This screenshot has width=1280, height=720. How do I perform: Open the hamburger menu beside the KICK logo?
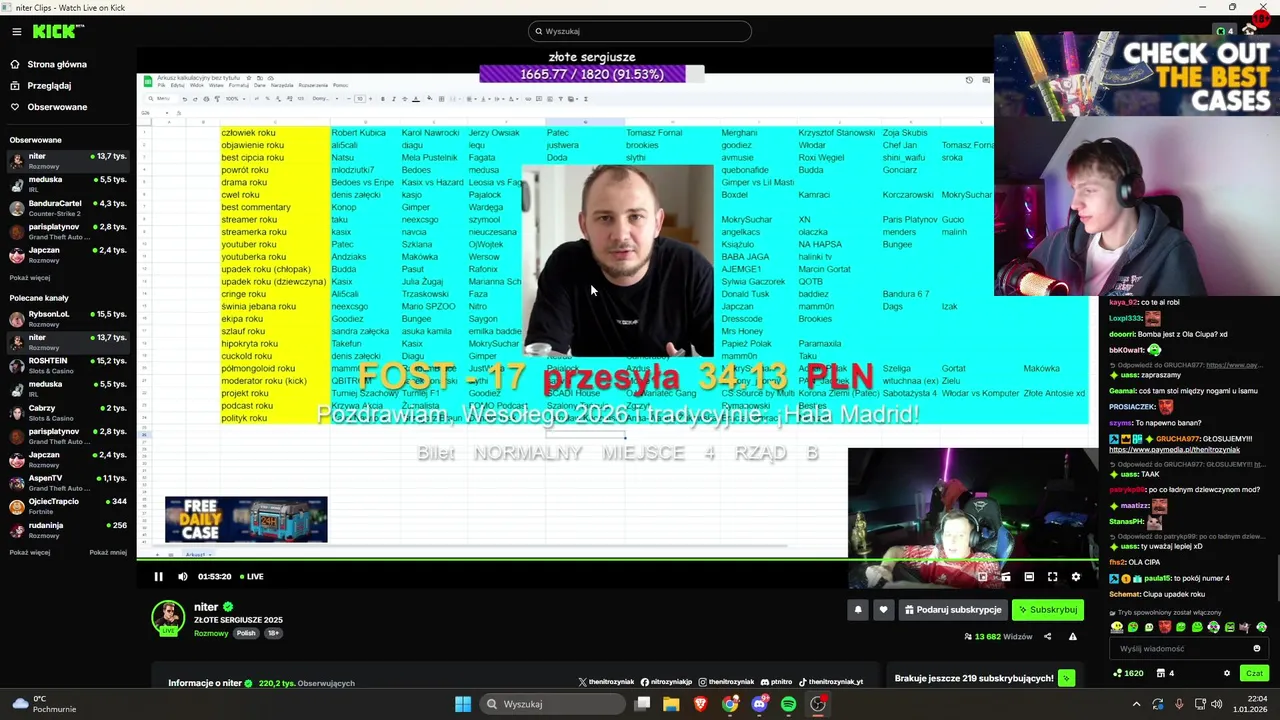pyautogui.click(x=16, y=31)
